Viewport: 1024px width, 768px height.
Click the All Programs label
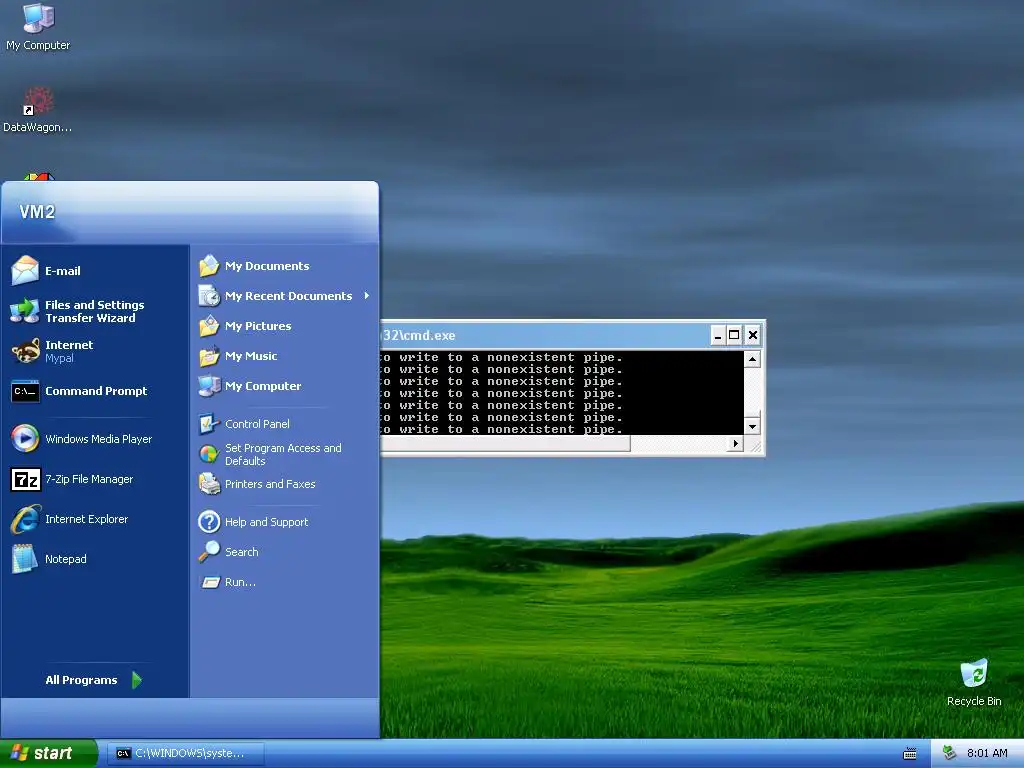click(x=82, y=680)
